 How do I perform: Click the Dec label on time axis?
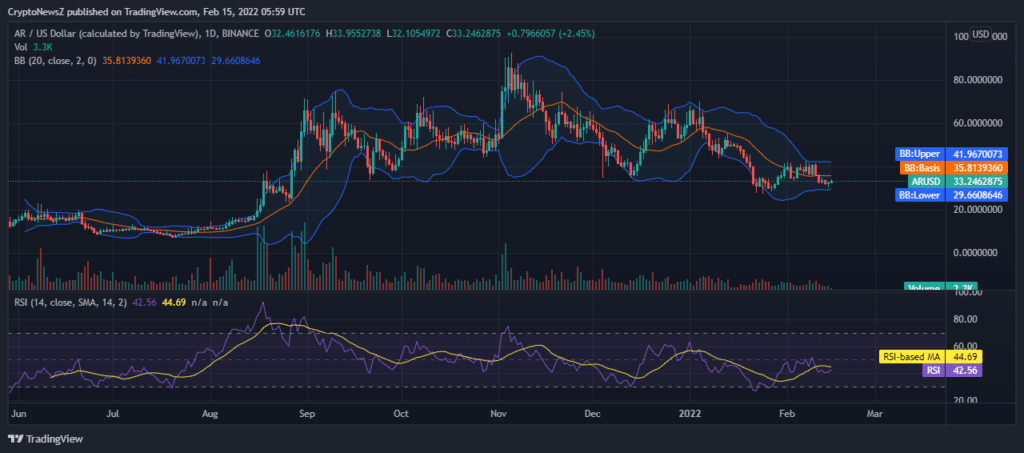click(x=592, y=413)
